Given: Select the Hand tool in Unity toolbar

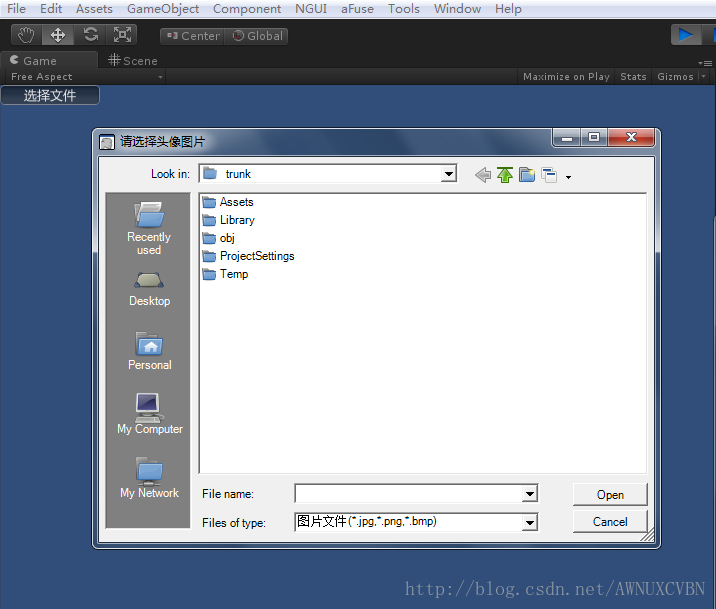Looking at the screenshot, I should point(26,35).
